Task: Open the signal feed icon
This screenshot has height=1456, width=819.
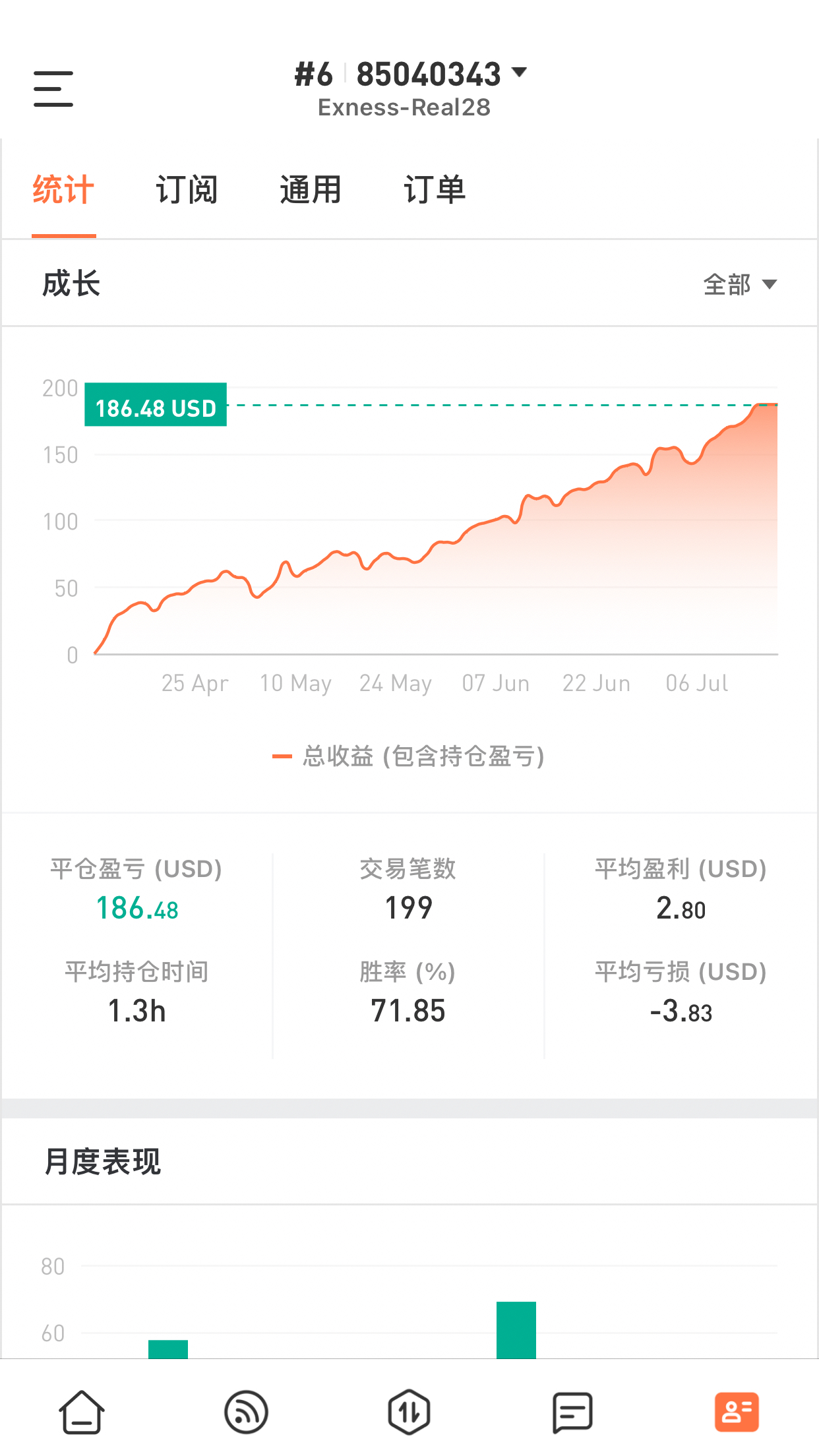Action: 246,1412
